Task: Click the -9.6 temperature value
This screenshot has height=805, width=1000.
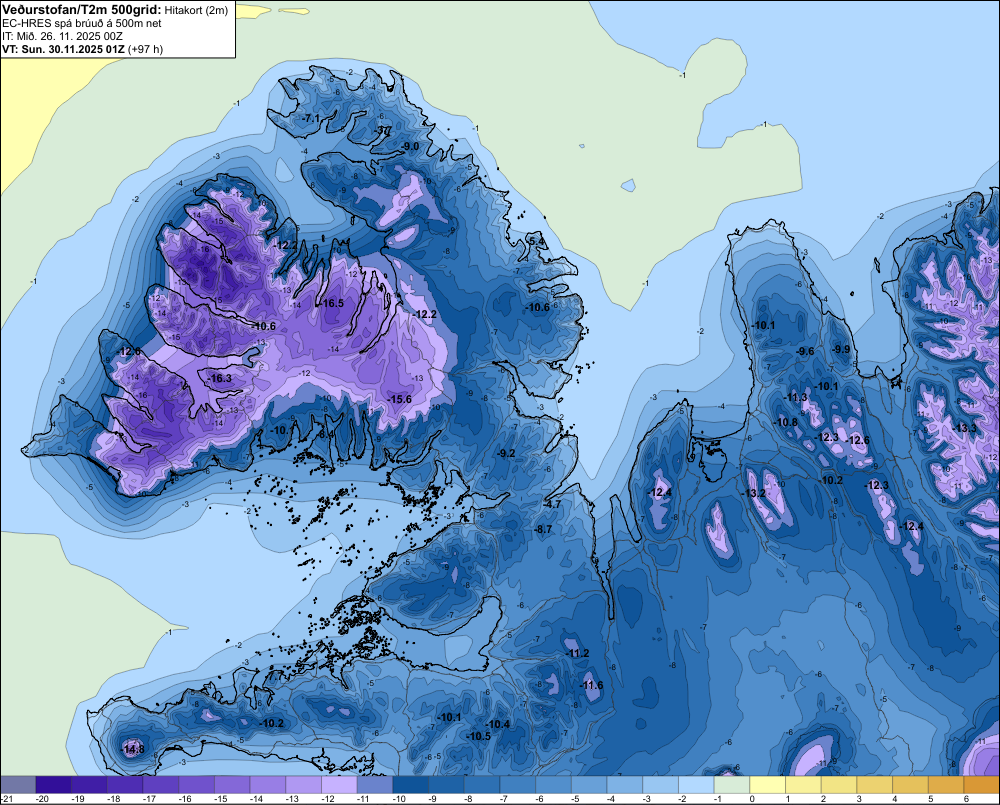Action: [806, 351]
